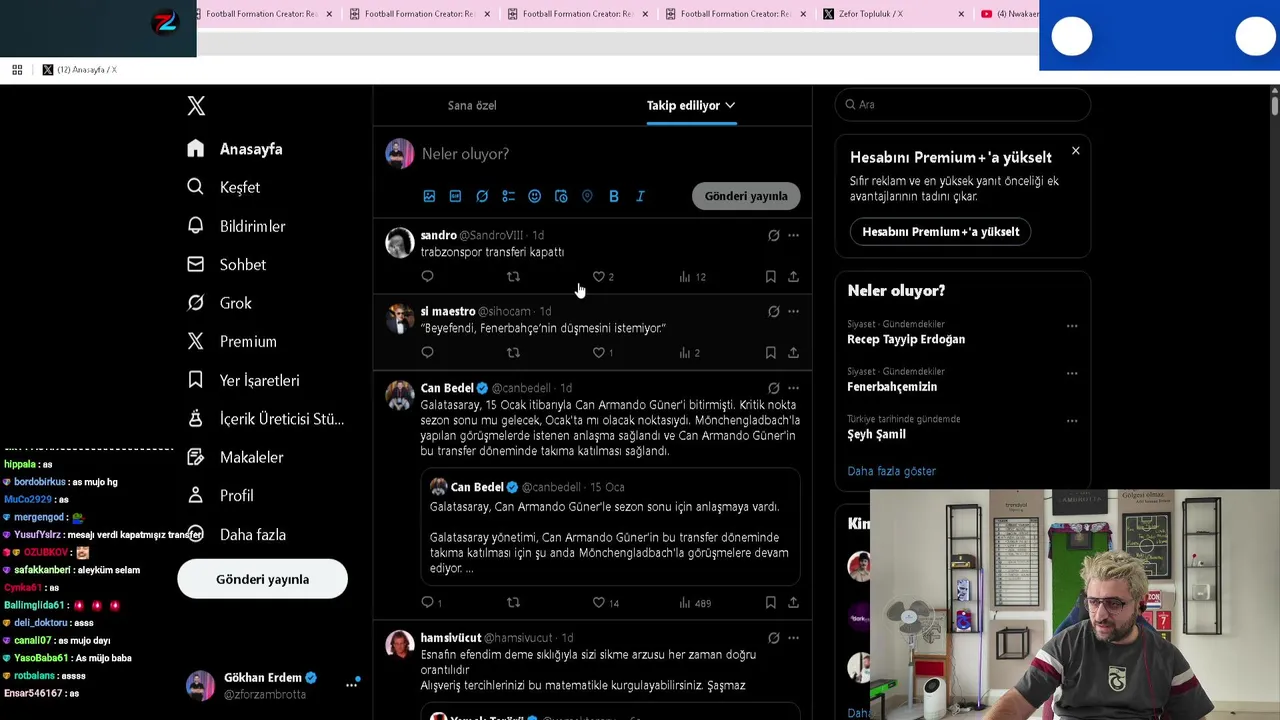Repost si maestro's post

click(x=513, y=352)
